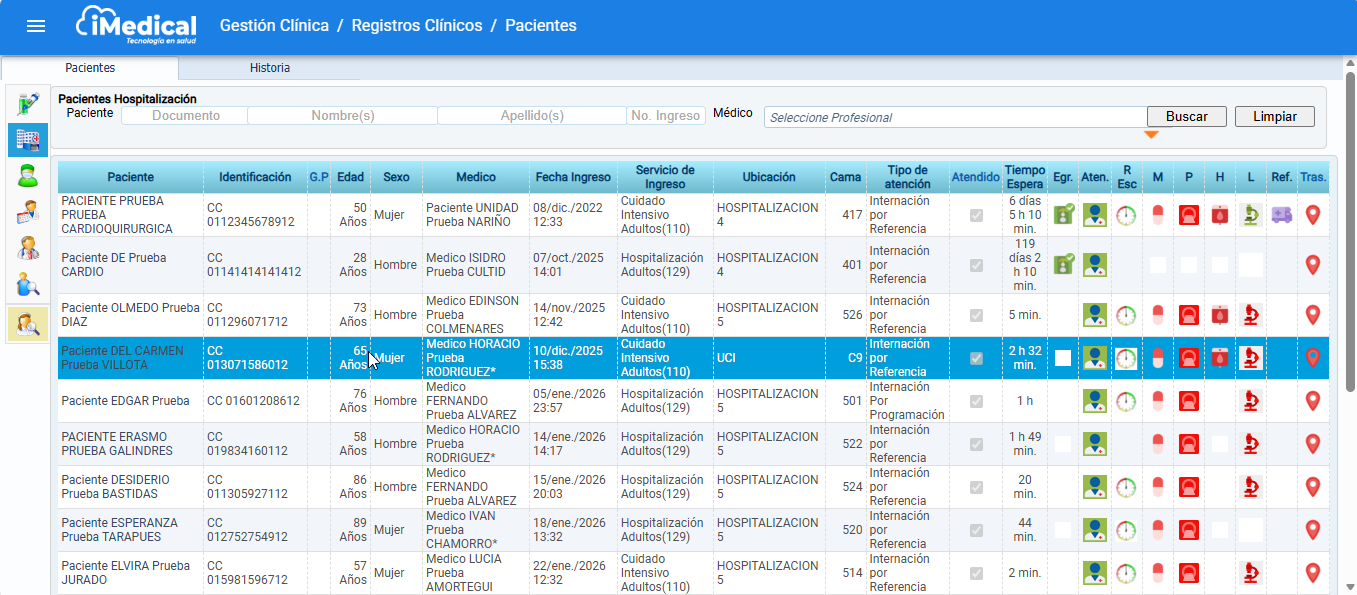The height and width of the screenshot is (595, 1357).
Task: Select the hospitalization building icon in sidebar
Action: (27, 140)
